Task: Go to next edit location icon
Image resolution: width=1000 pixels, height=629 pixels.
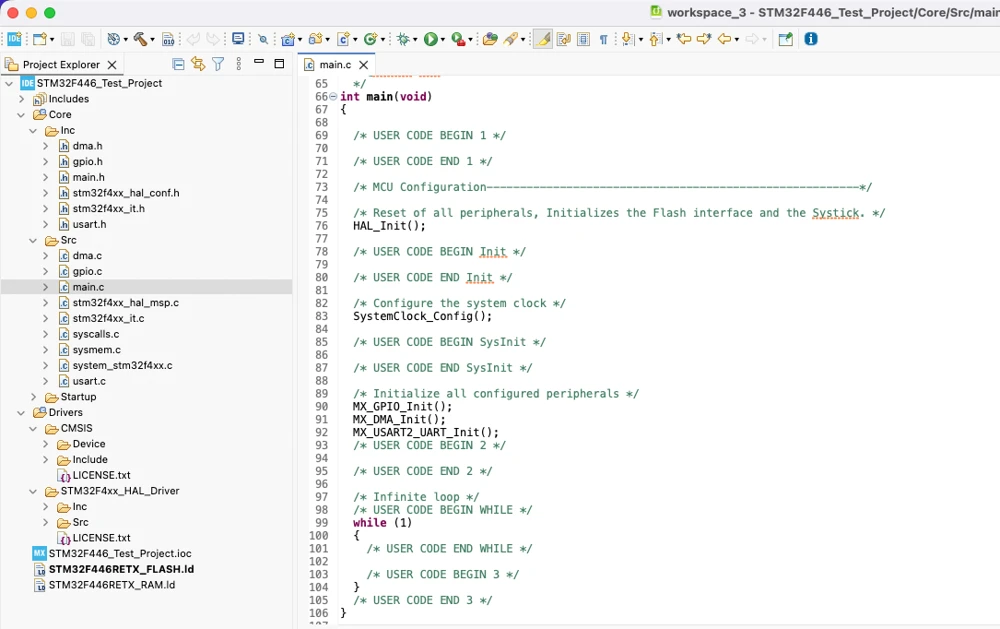Action: pos(704,39)
